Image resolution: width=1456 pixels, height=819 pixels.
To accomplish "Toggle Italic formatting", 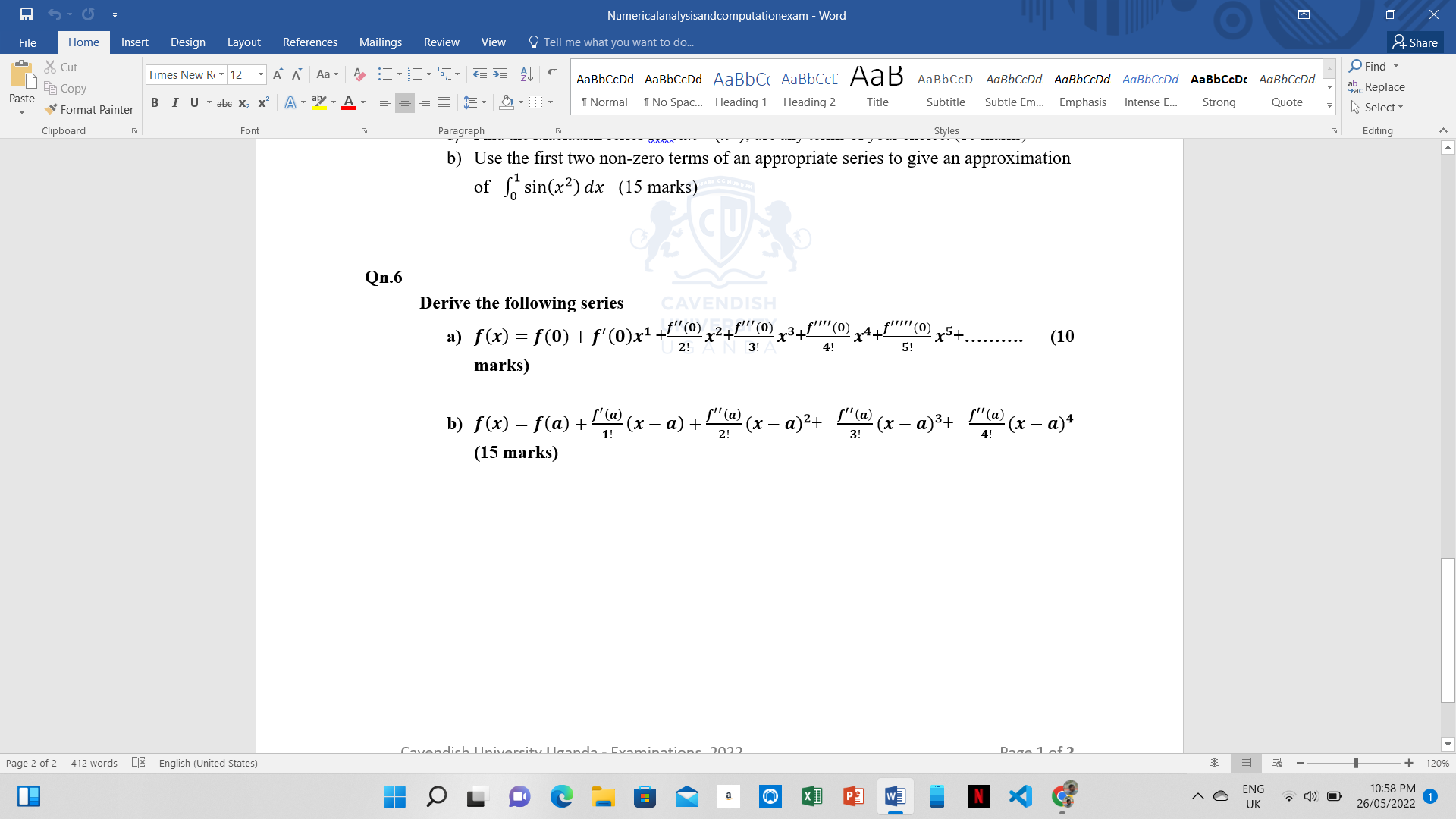I will 174,103.
